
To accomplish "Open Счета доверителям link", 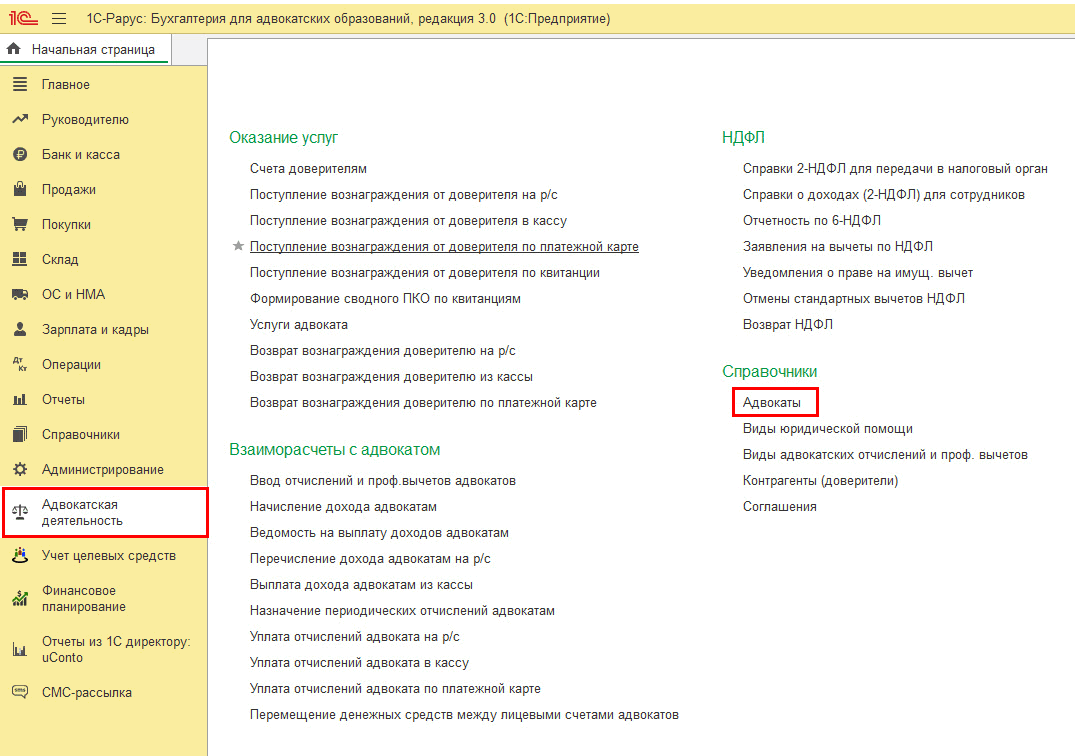I will [x=308, y=169].
